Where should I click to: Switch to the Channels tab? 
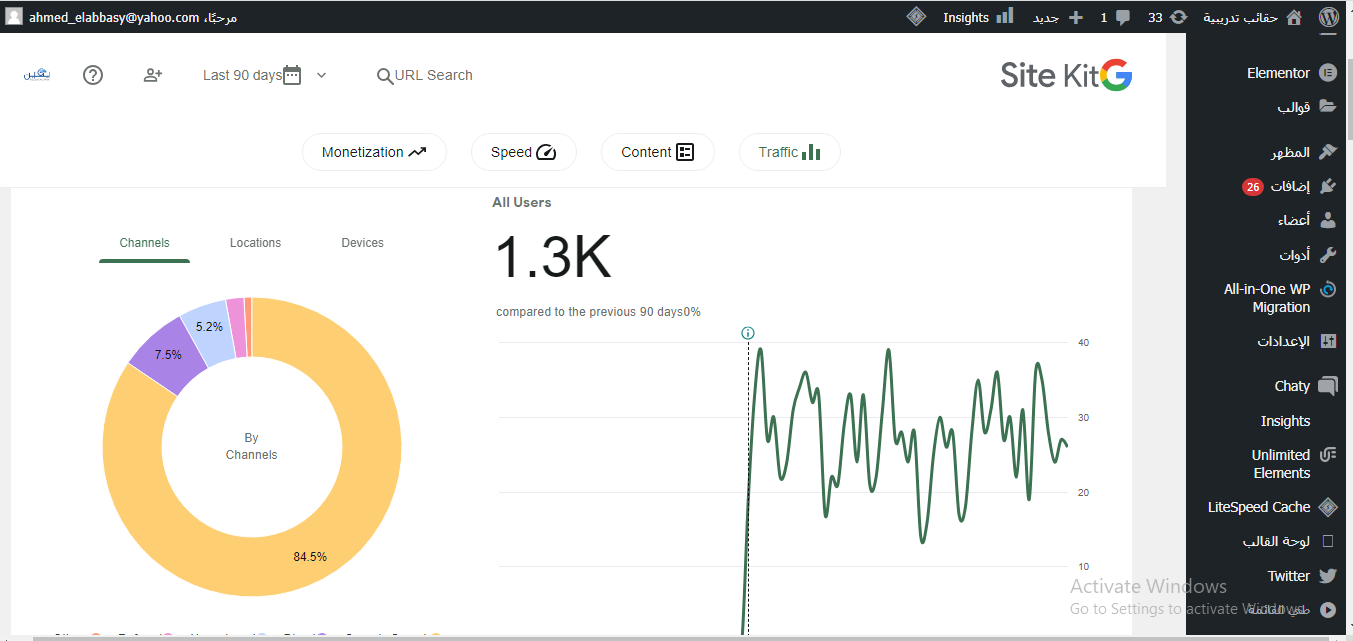(x=144, y=243)
